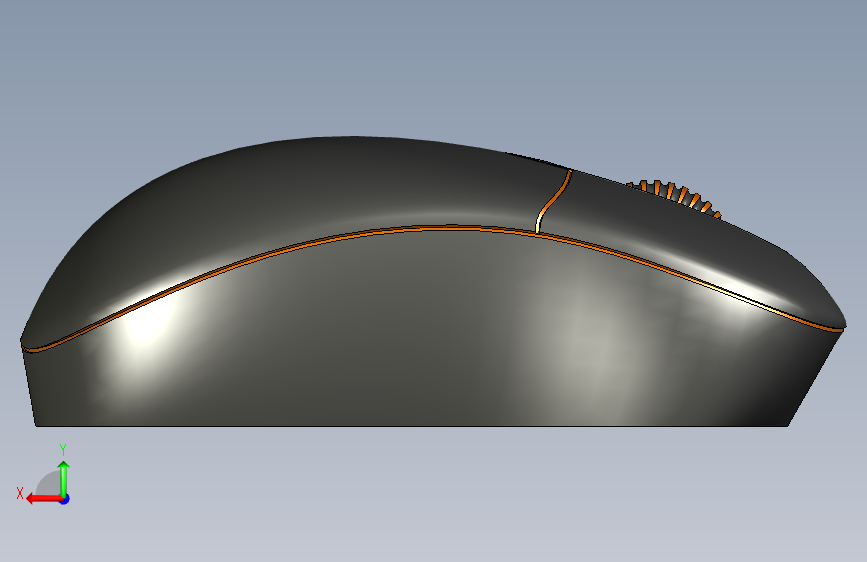Viewport: 867px width, 562px height.
Task: Click the green Y axis arrow
Action: coord(64,478)
